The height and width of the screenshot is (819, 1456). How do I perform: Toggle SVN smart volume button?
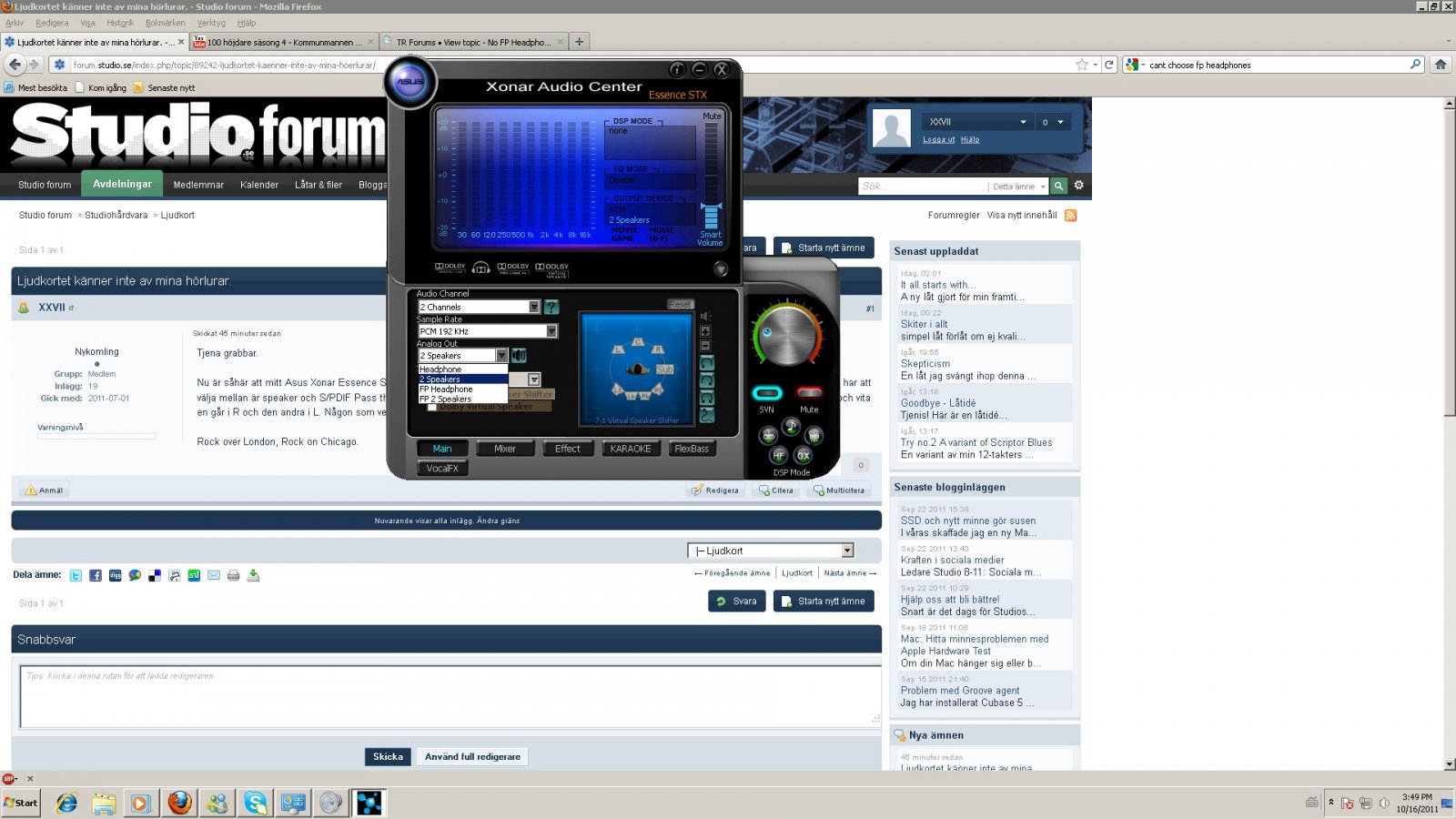click(767, 393)
